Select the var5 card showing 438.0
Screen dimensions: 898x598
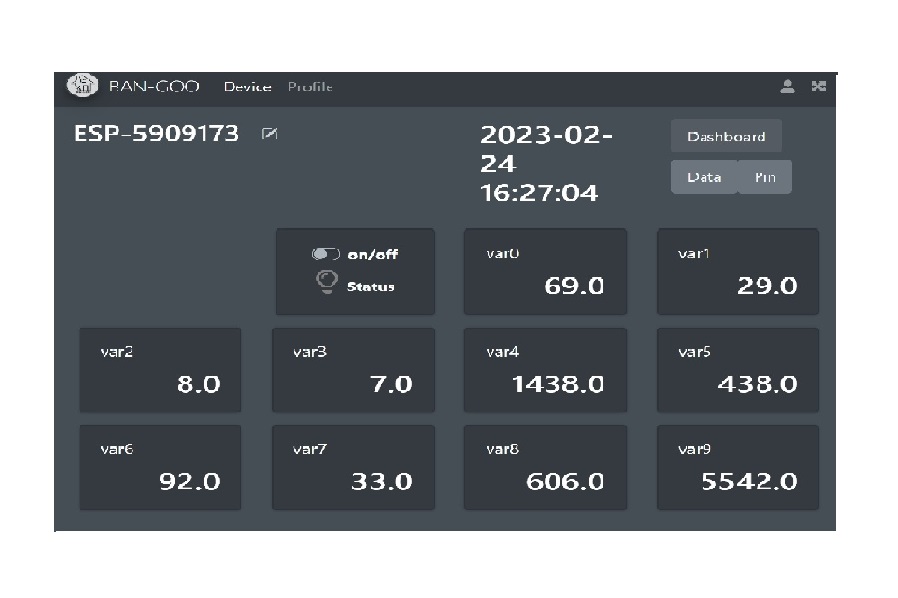click(737, 369)
